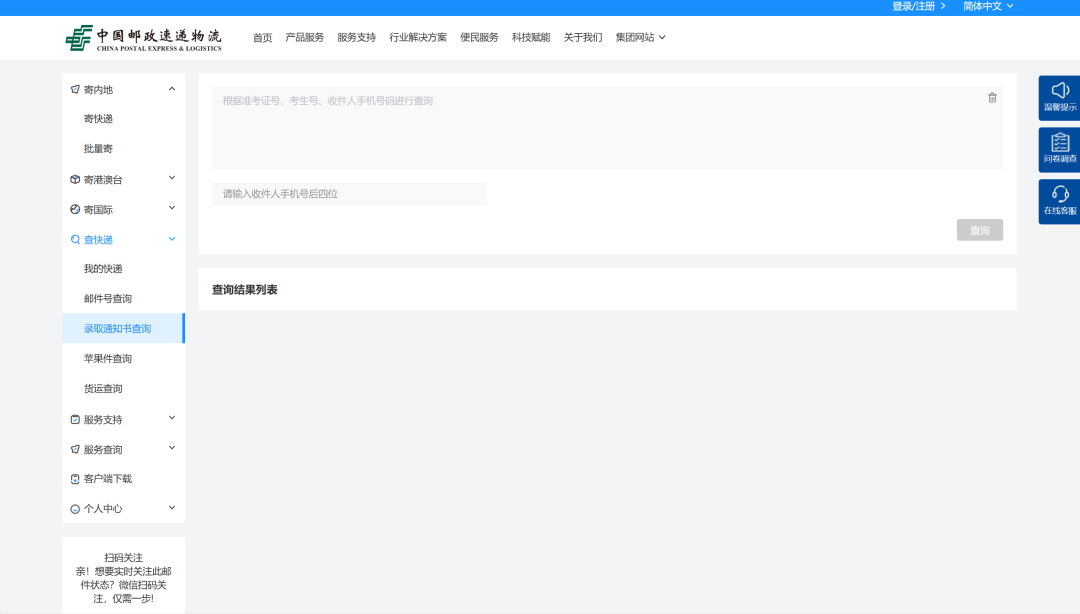Screen dimensions: 1080x614
Task: Click the 服务支持 sidebar icon
Action: (75, 420)
